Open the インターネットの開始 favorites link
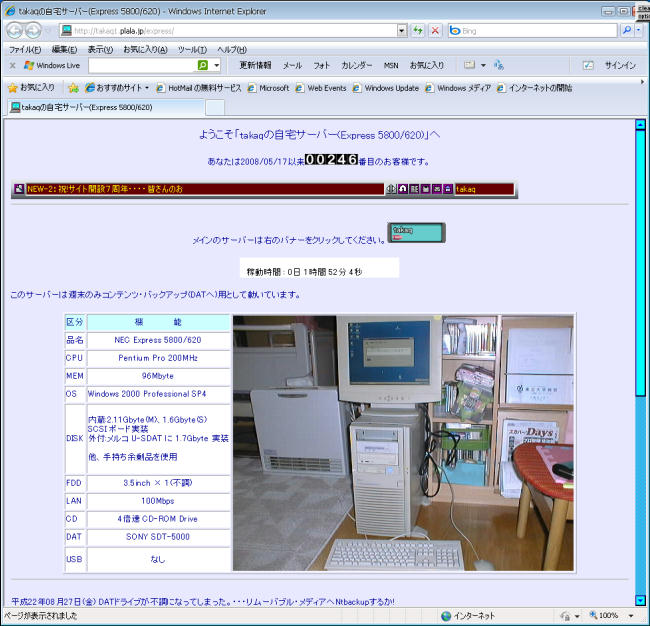The image size is (650, 626). coord(535,88)
